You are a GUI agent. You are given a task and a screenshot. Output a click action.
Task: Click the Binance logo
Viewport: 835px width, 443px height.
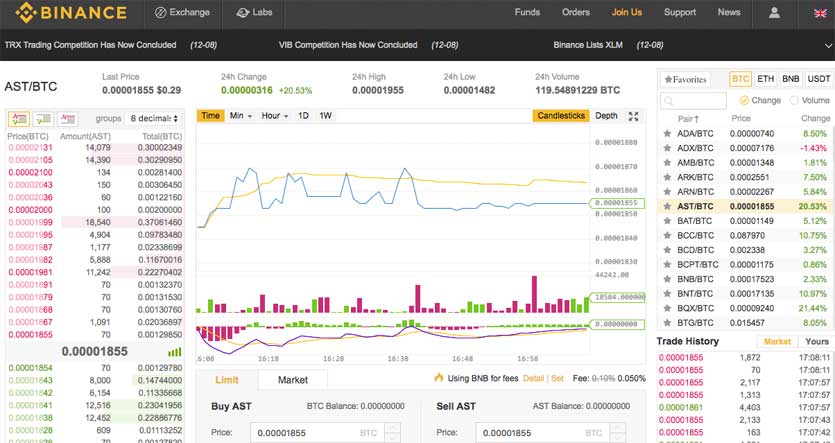[69, 13]
